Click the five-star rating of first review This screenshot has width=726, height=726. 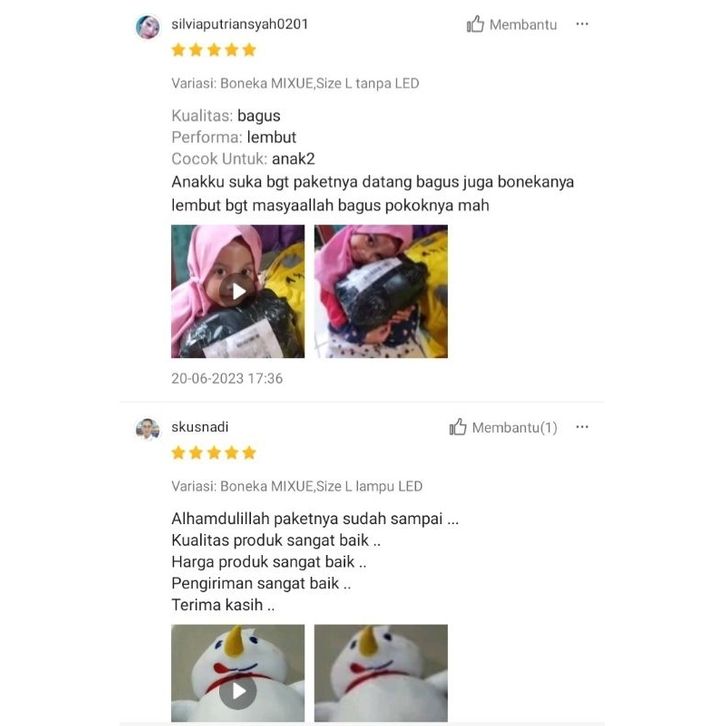(213, 50)
